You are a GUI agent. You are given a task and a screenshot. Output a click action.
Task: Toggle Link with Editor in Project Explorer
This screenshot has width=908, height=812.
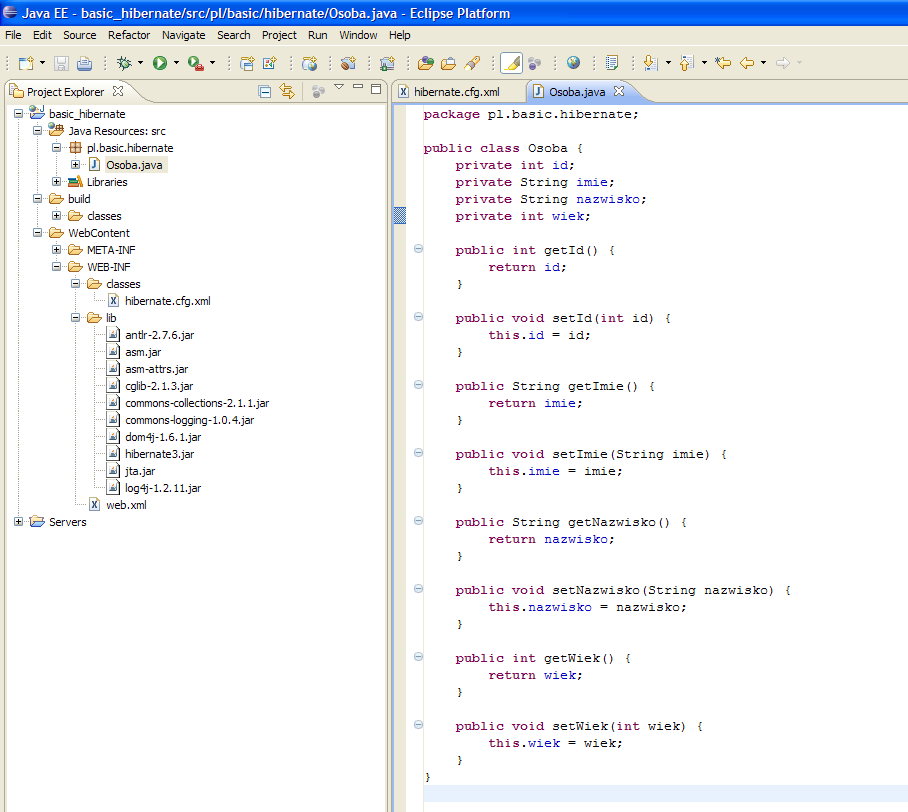tap(287, 91)
